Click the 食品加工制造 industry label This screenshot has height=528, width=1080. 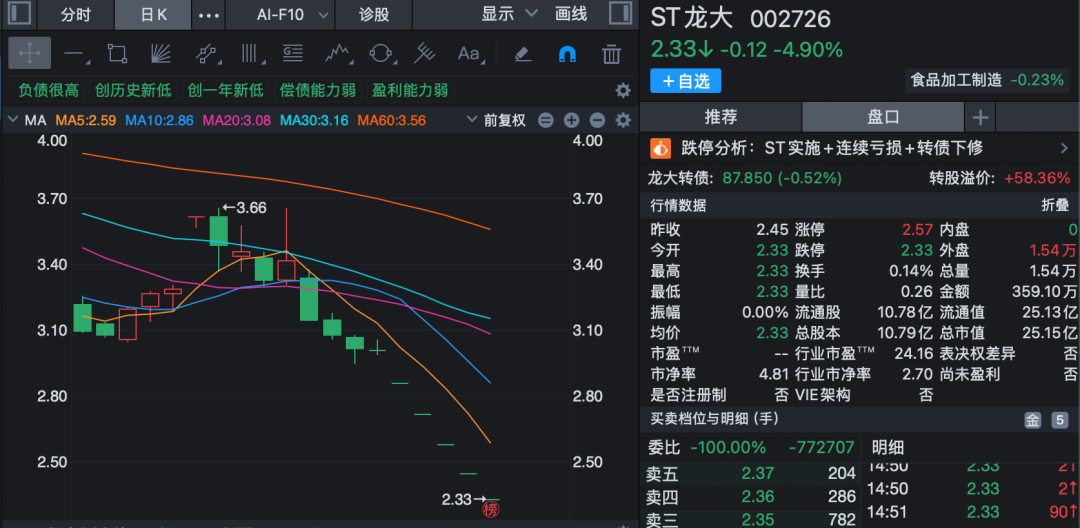point(956,80)
